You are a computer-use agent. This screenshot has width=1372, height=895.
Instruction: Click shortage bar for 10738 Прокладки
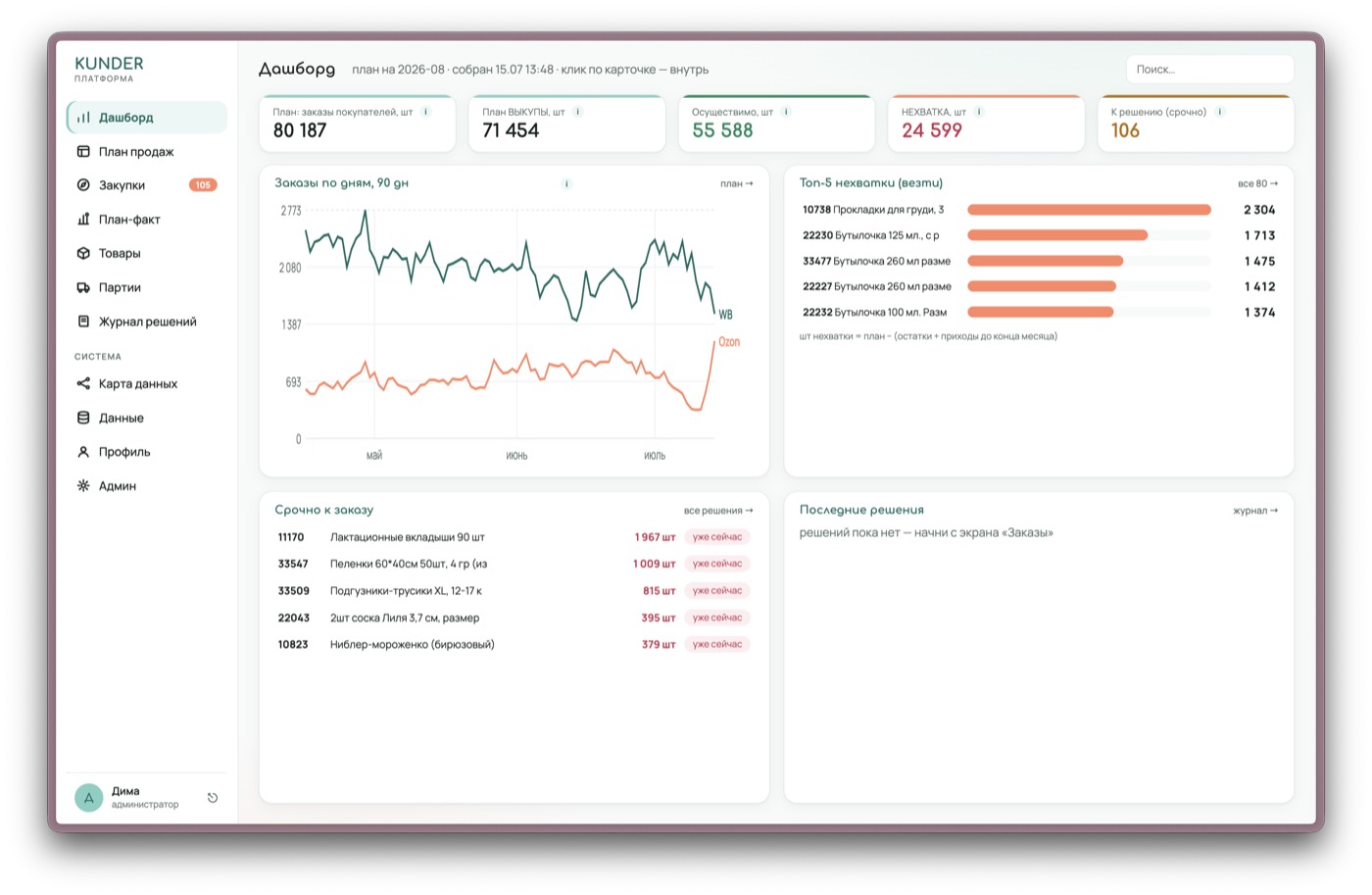tap(1089, 210)
